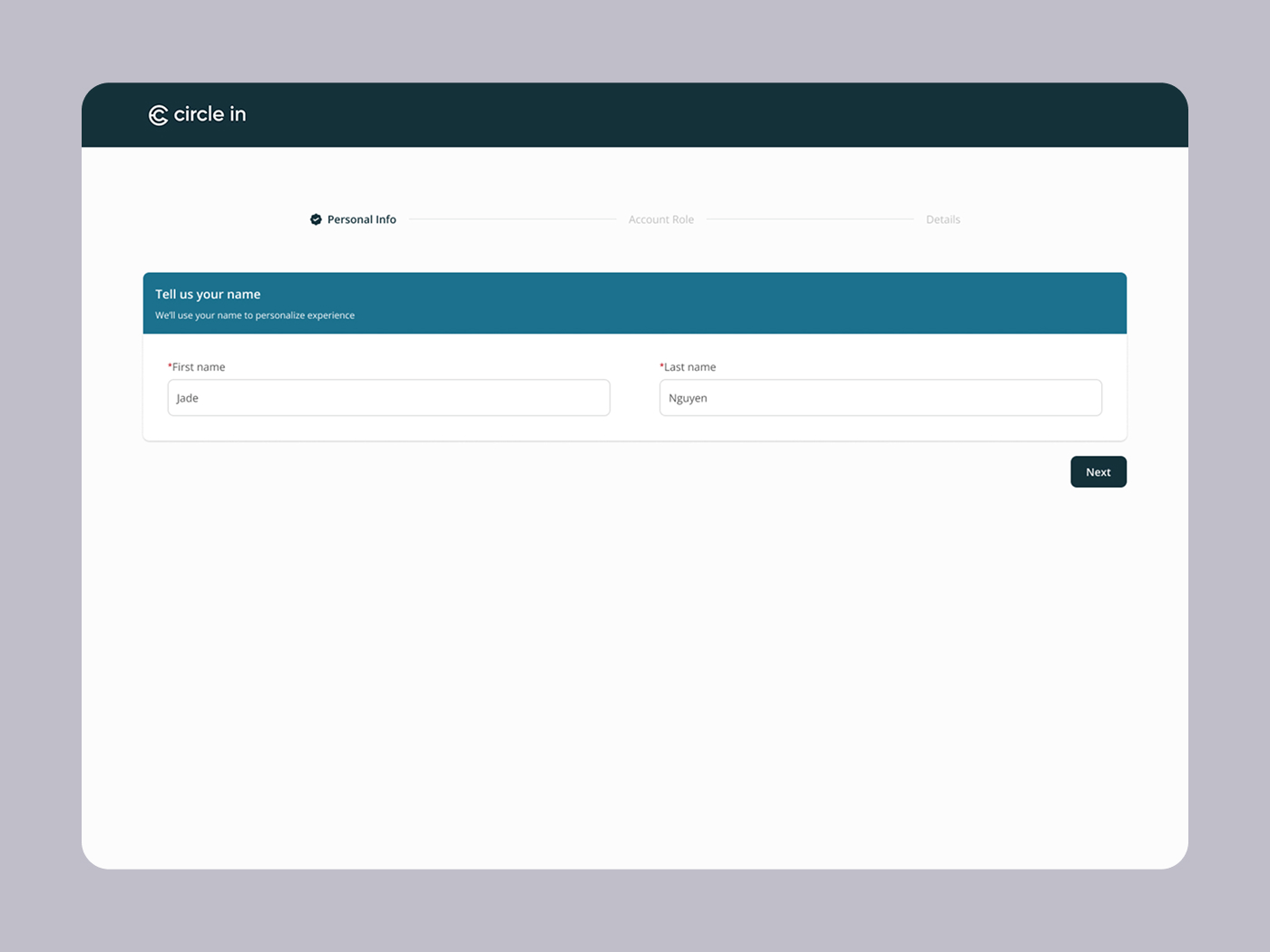Click the Account Role step in the stepper
1270x952 pixels.
click(661, 219)
